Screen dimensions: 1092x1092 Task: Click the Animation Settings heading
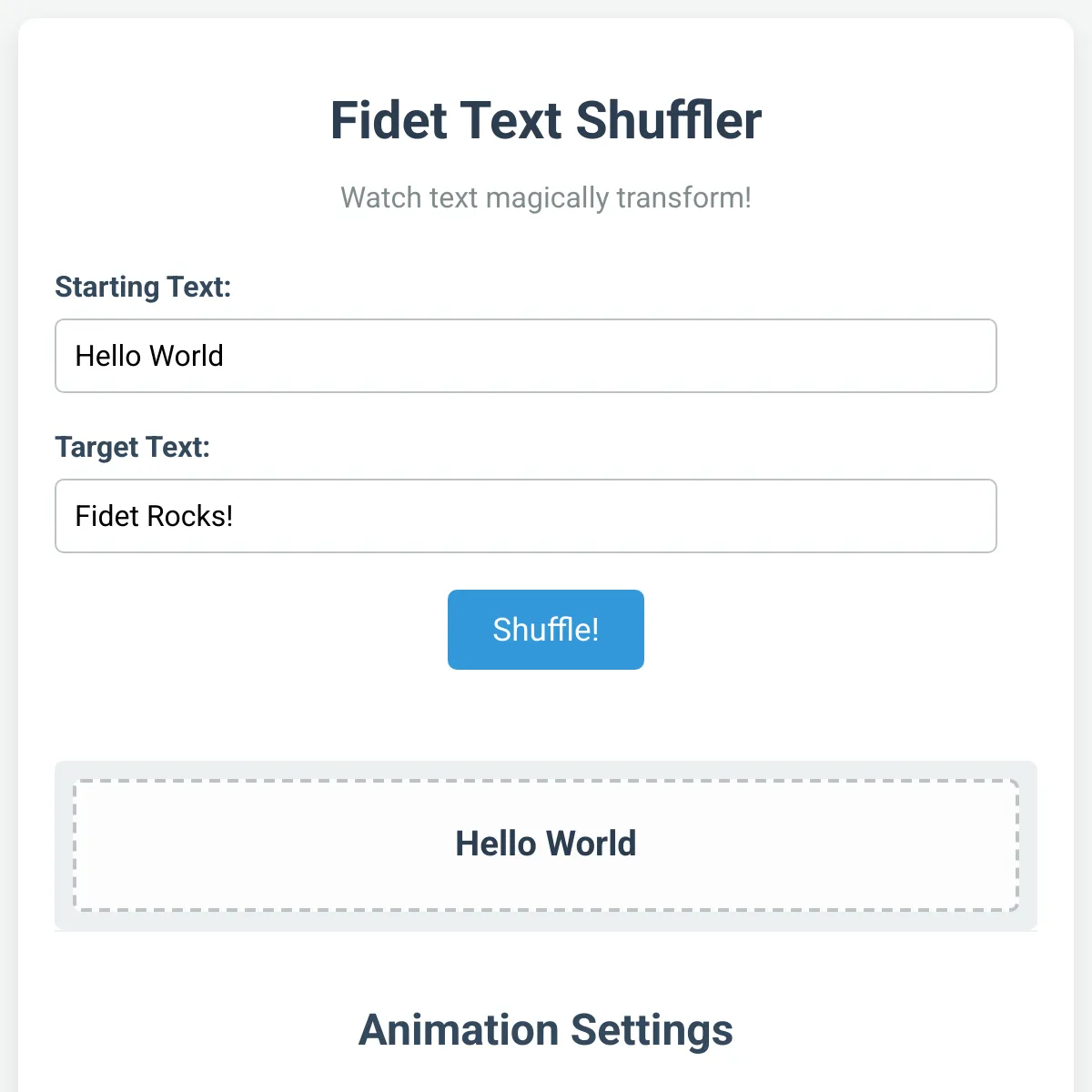pos(546,1030)
